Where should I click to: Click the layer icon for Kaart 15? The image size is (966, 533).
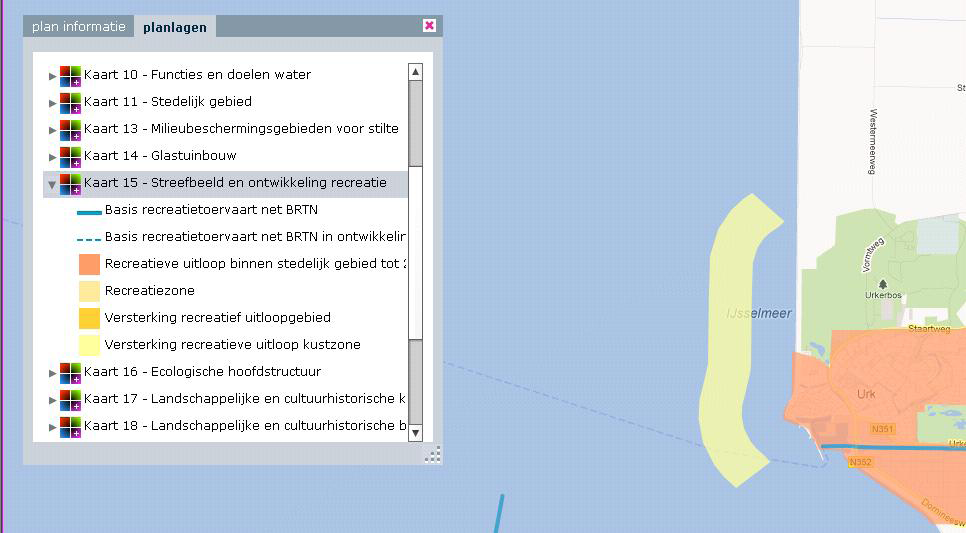click(70, 183)
